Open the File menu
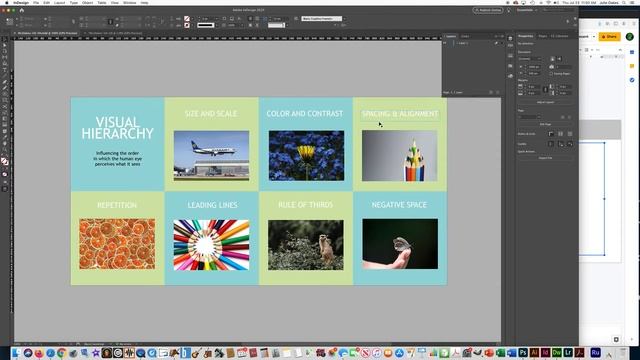This screenshot has height=360, width=640. click(x=36, y=3)
